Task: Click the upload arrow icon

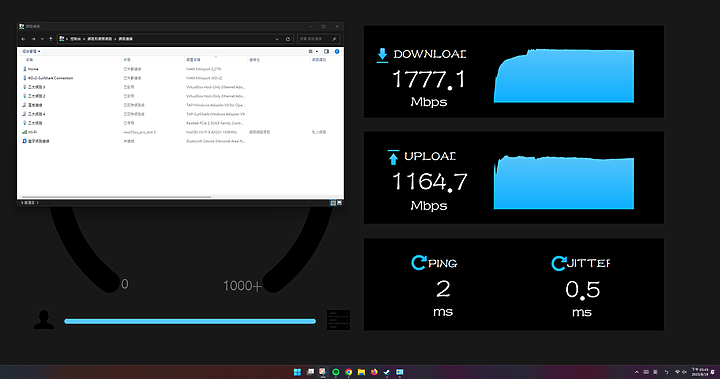Action: pos(393,157)
